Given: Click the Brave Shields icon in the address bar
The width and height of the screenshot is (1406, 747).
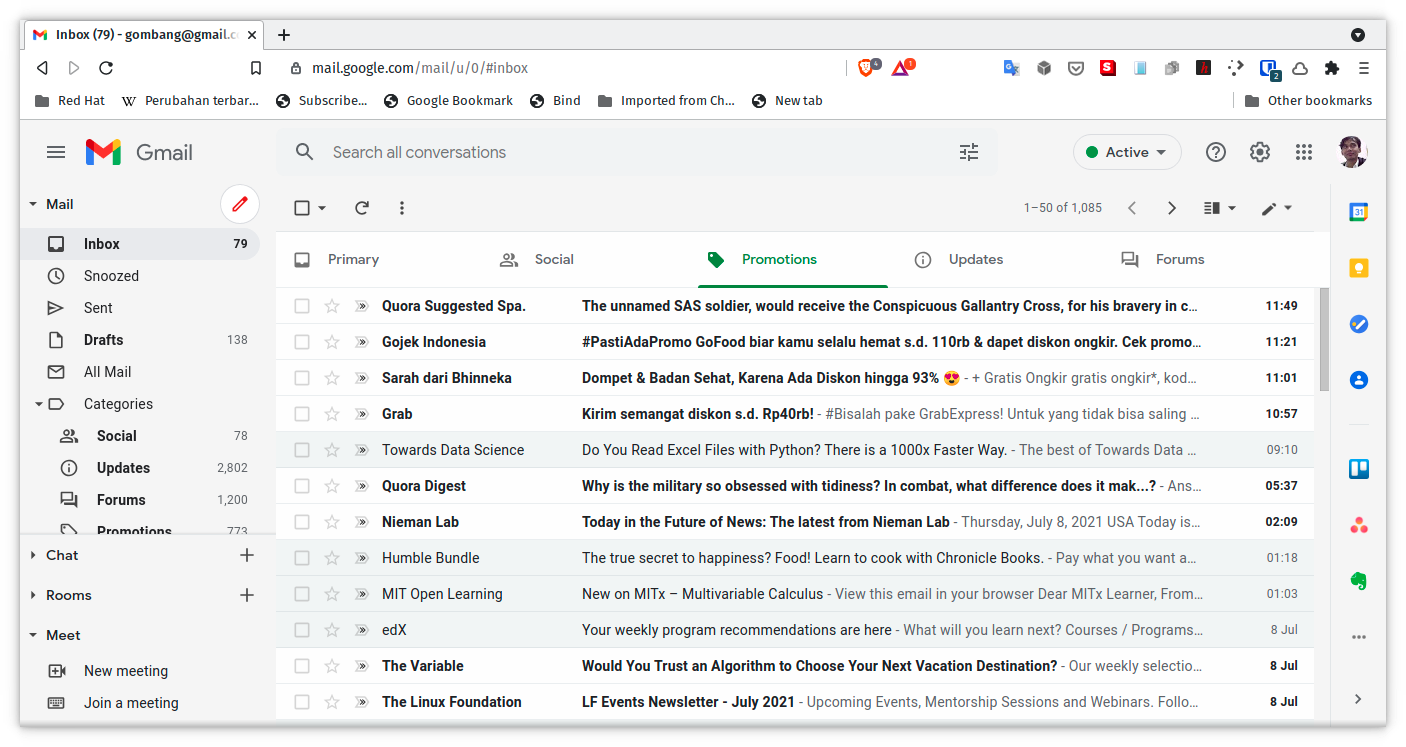Looking at the screenshot, I should click(868, 67).
